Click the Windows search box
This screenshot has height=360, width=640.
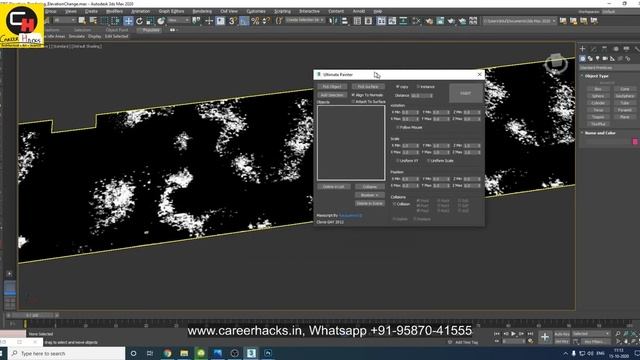(66, 353)
